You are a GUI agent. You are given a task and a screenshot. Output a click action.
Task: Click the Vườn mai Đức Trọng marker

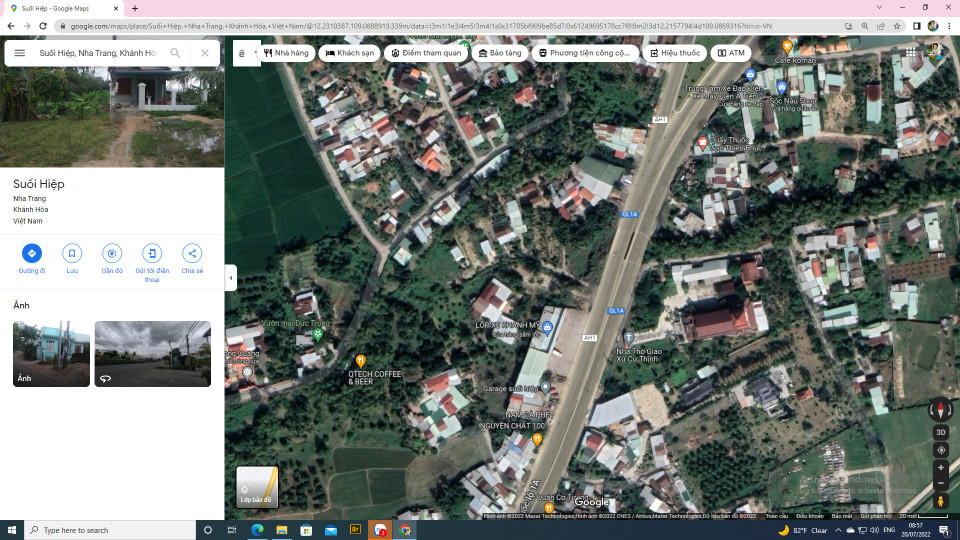pos(317,334)
